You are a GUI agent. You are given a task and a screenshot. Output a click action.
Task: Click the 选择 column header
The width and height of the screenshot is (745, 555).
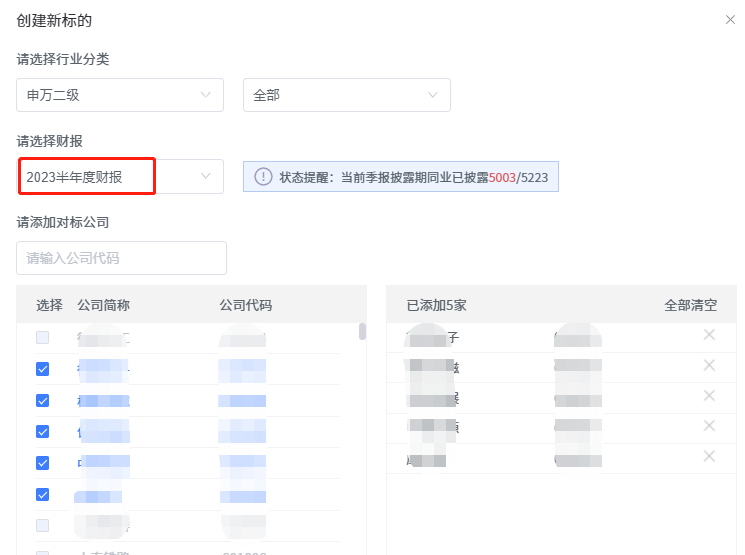(49, 305)
